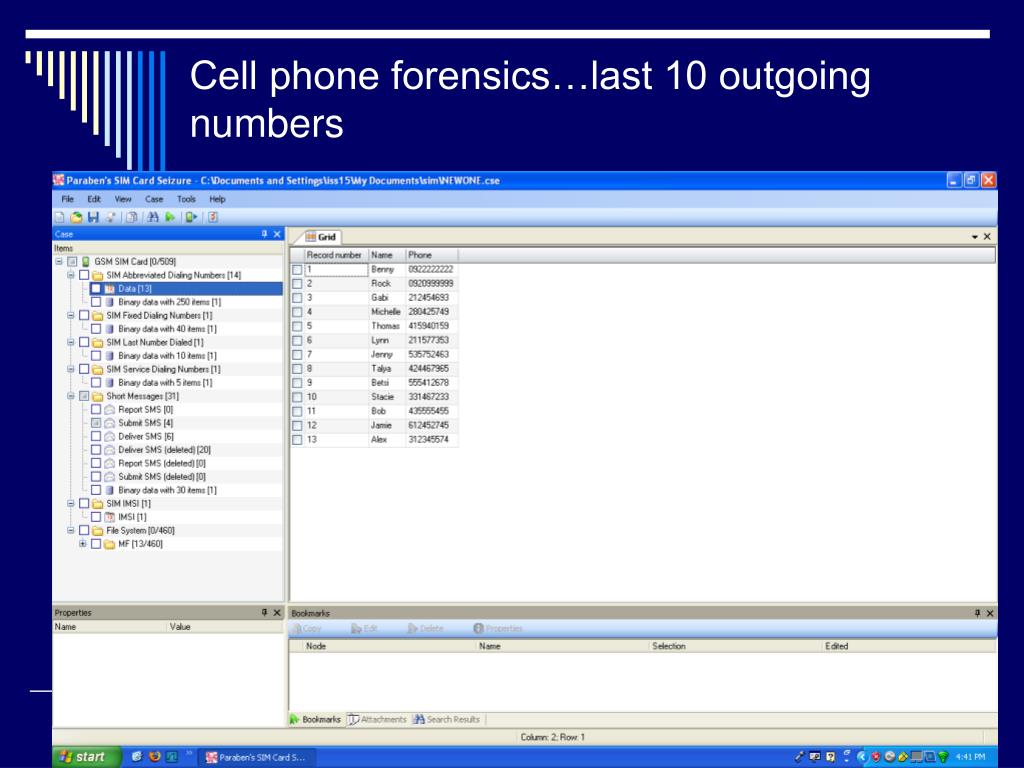The width and height of the screenshot is (1024, 768).
Task: Collapse the GSM SIM Card root node
Action: pyautogui.click(x=59, y=261)
